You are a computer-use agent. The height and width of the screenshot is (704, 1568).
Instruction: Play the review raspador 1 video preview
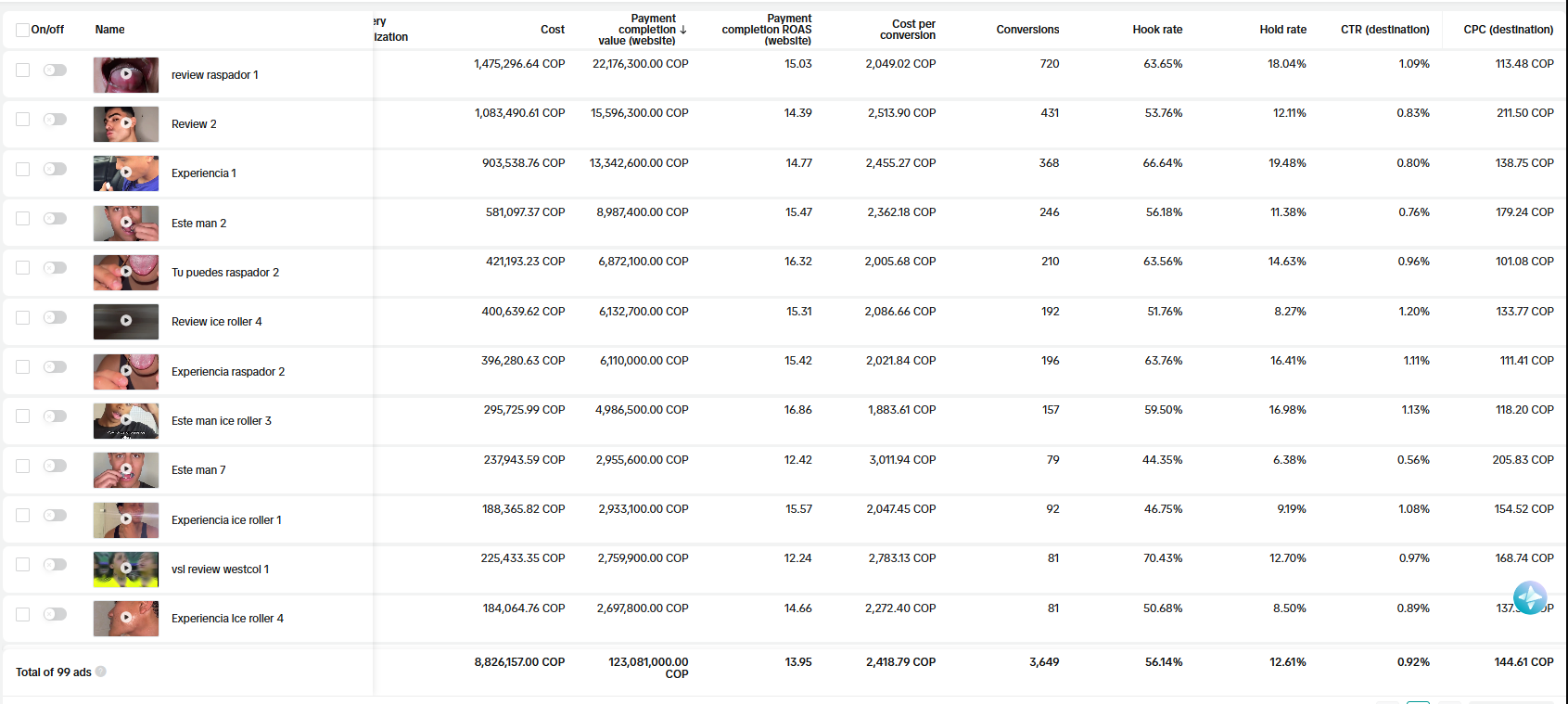(126, 74)
